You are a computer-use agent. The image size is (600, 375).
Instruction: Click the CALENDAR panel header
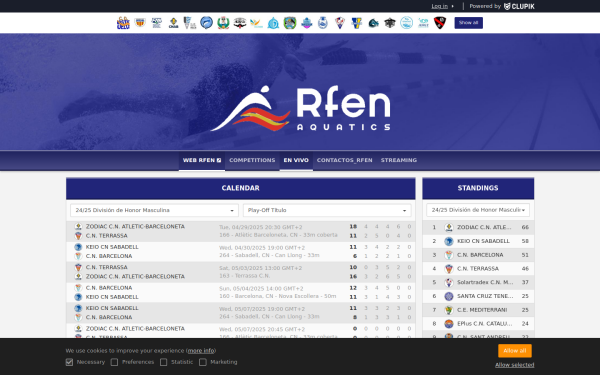(241, 188)
